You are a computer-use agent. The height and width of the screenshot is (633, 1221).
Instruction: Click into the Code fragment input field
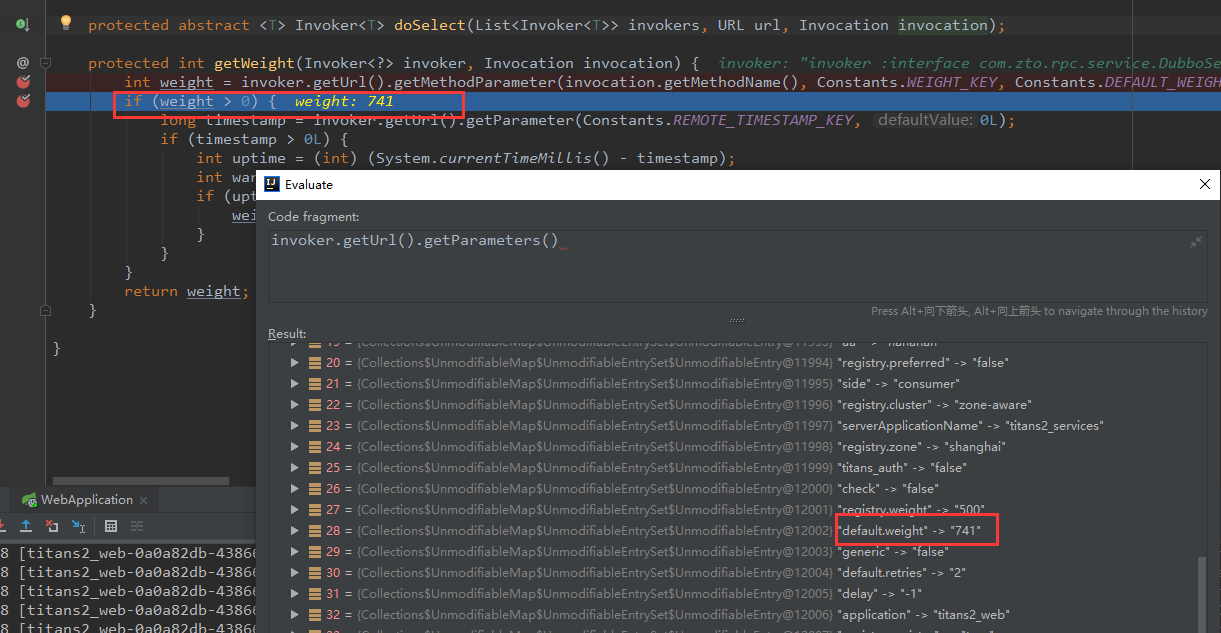[738, 265]
